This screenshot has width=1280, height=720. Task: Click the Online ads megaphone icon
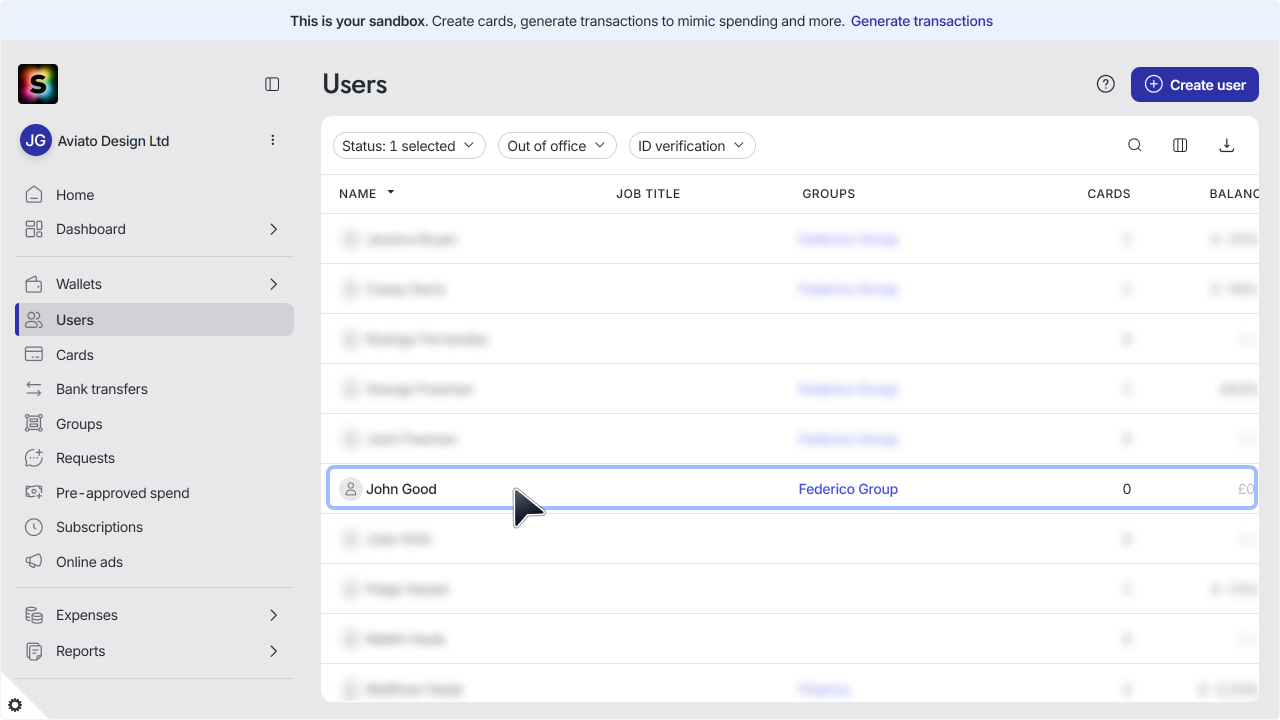pos(34,562)
